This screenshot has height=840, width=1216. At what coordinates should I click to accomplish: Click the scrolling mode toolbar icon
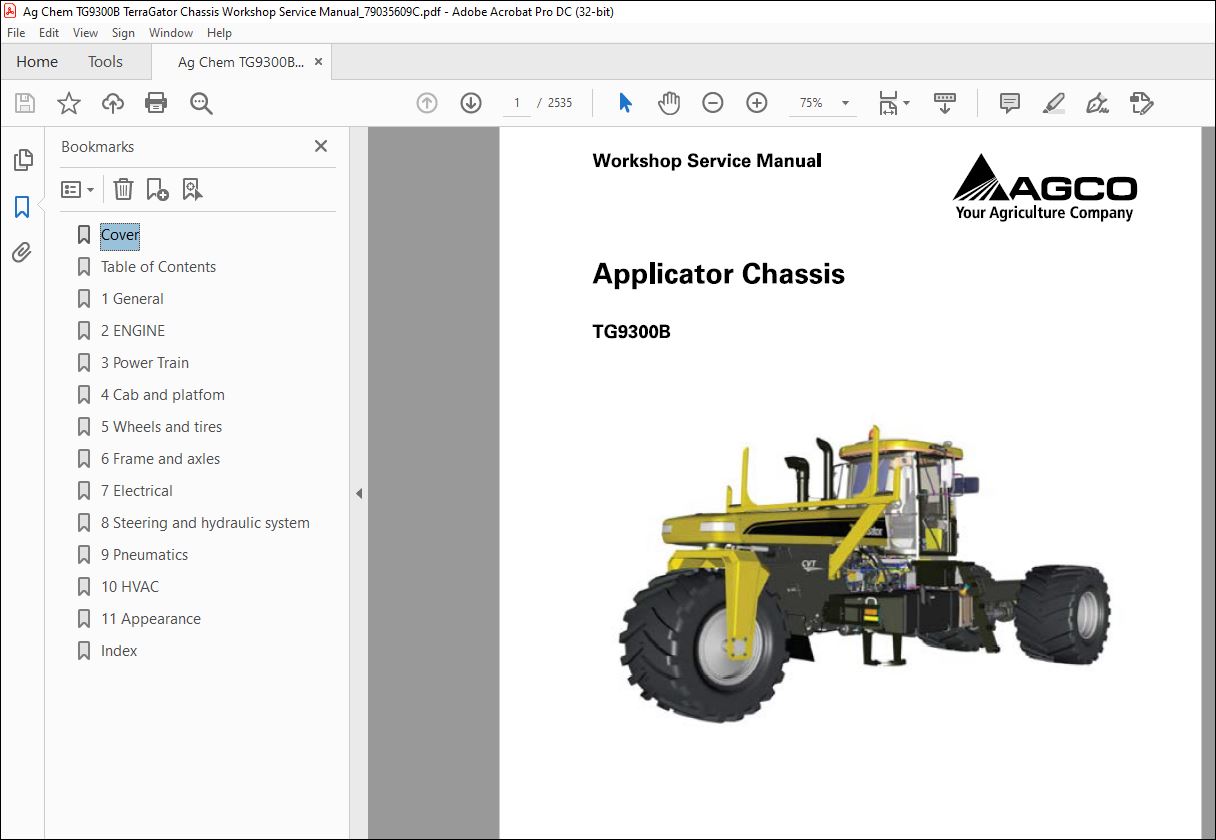945,103
